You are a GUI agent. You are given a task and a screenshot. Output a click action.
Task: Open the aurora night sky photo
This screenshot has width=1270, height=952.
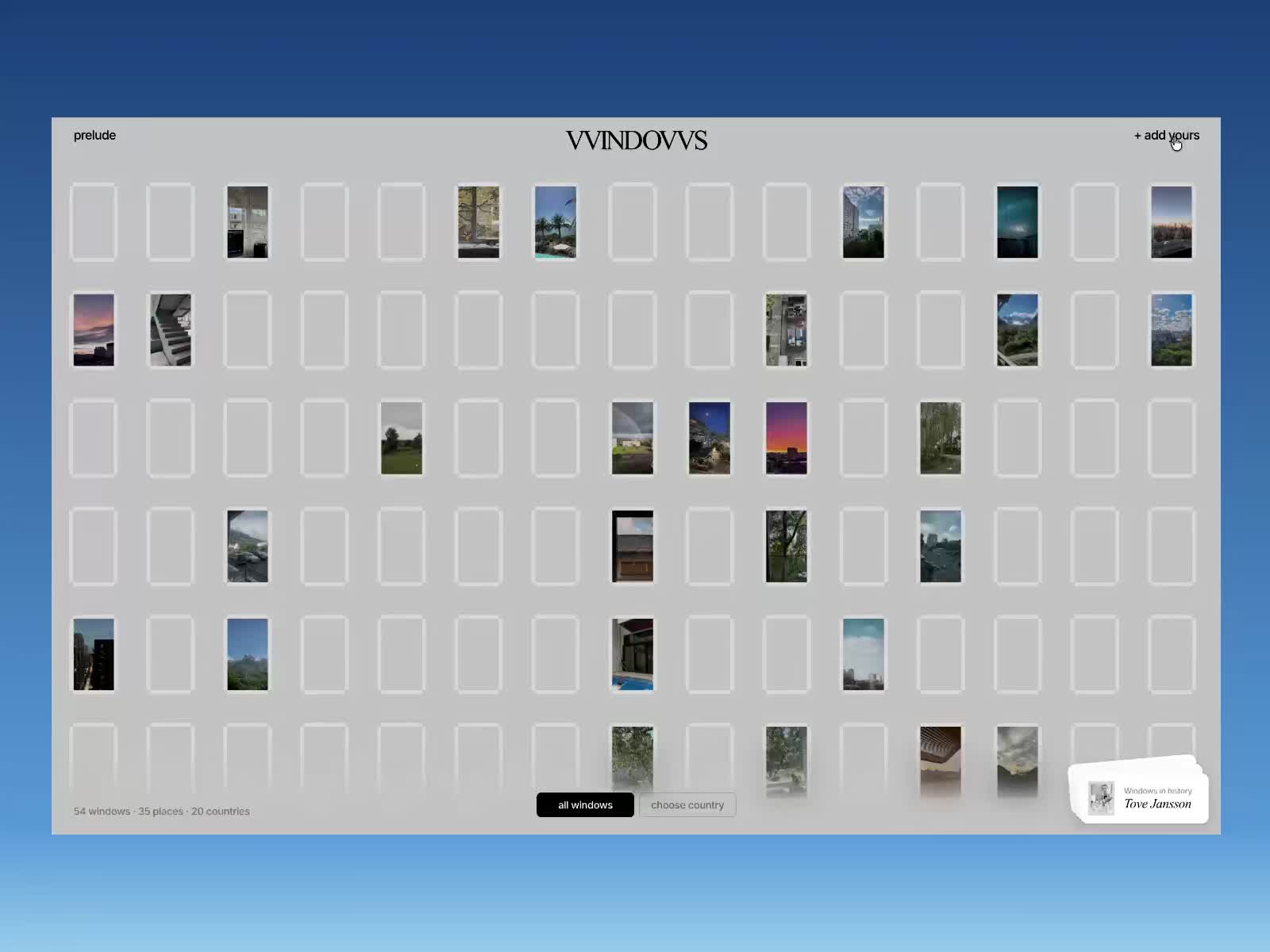point(1018,222)
